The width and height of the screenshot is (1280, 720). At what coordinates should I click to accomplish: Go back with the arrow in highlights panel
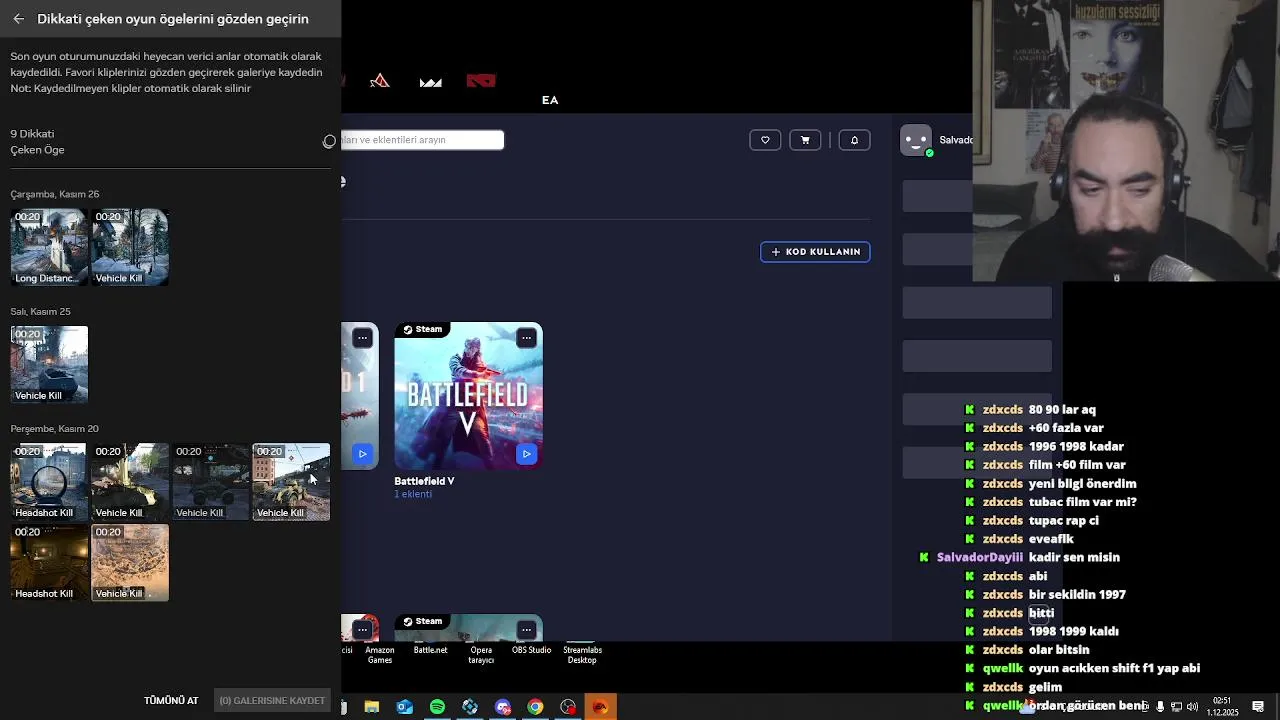(18, 19)
